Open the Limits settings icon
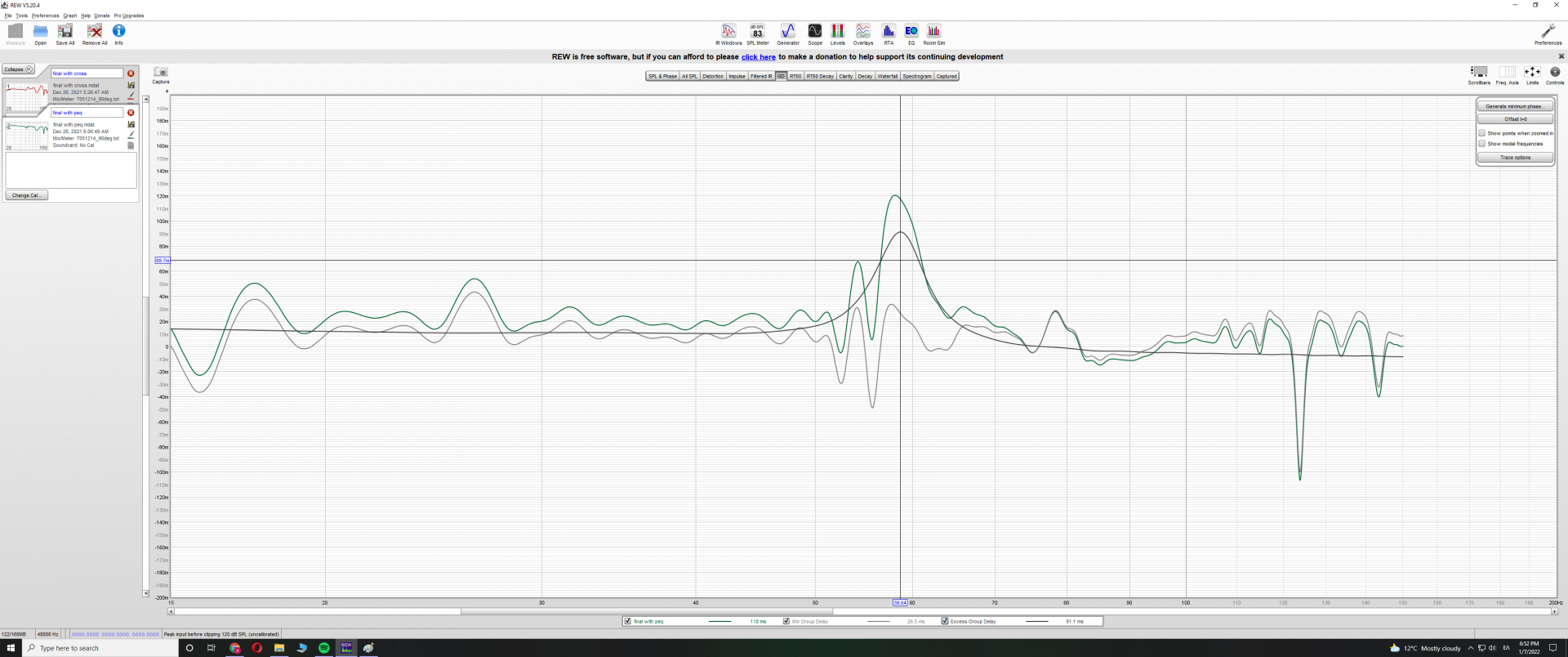The image size is (1568, 657). [x=1532, y=73]
